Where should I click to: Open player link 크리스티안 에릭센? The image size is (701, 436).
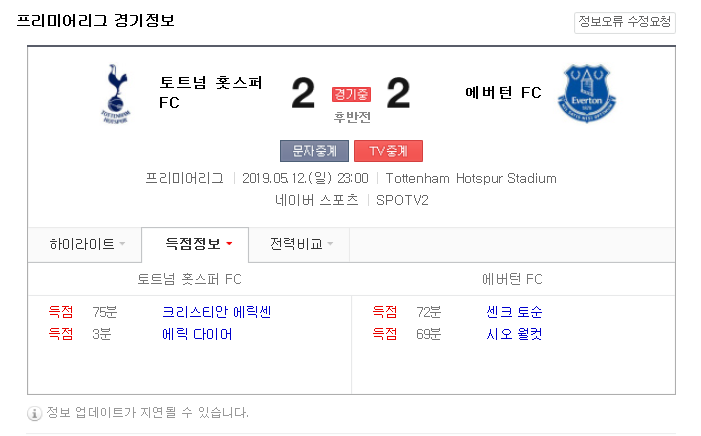[216, 312]
